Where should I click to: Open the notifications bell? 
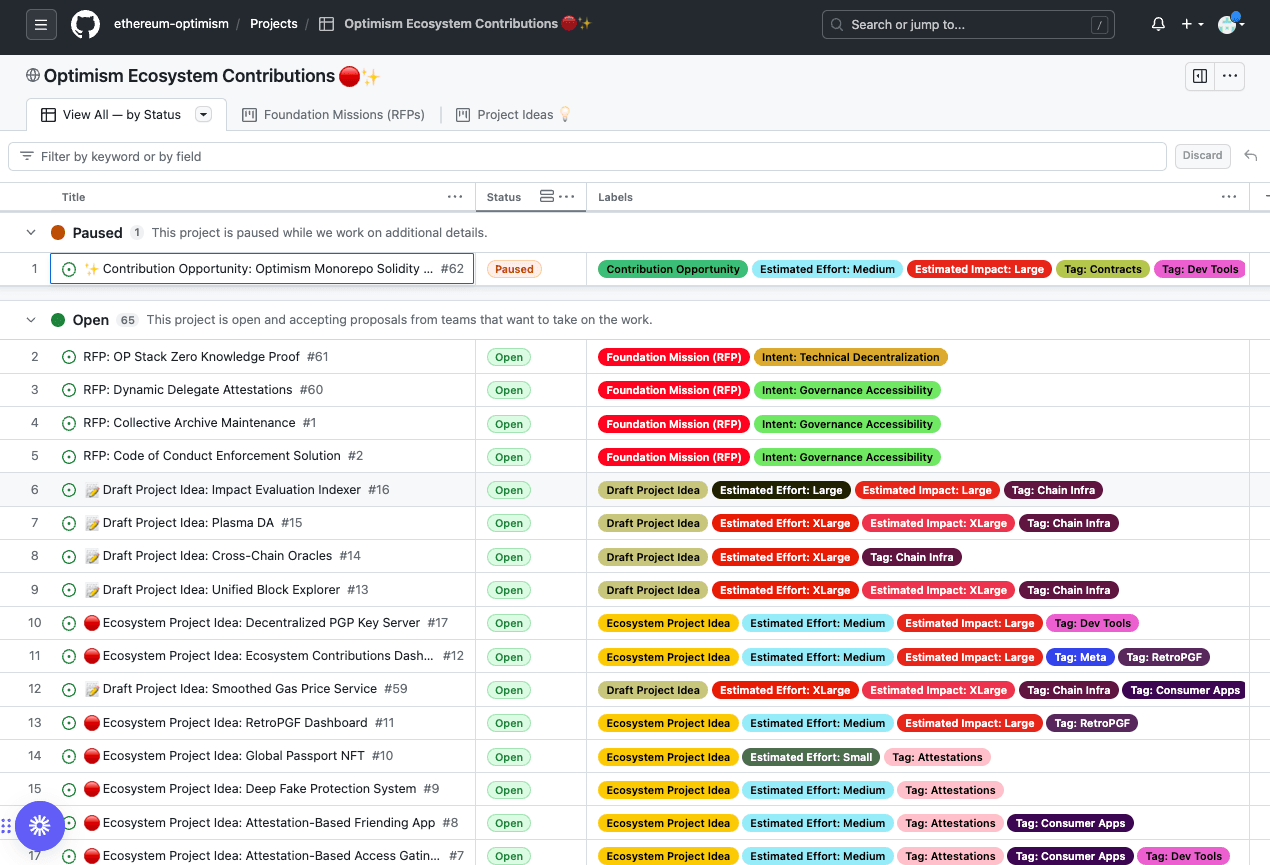coord(1158,24)
